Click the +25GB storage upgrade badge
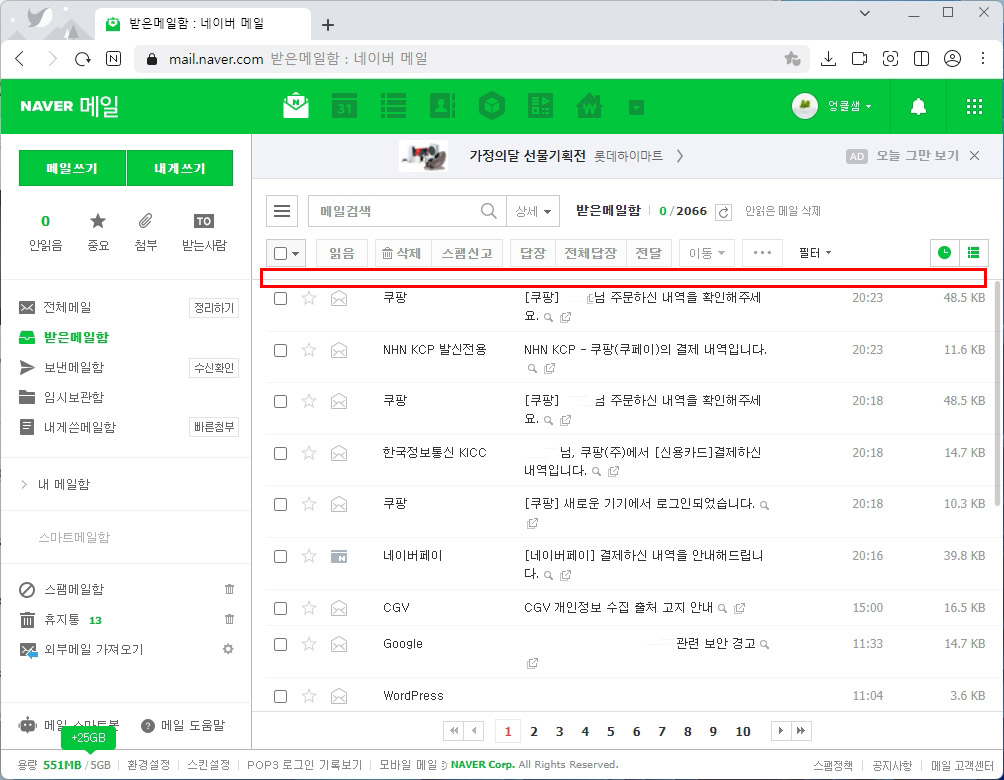The image size is (1004, 780). (x=88, y=737)
